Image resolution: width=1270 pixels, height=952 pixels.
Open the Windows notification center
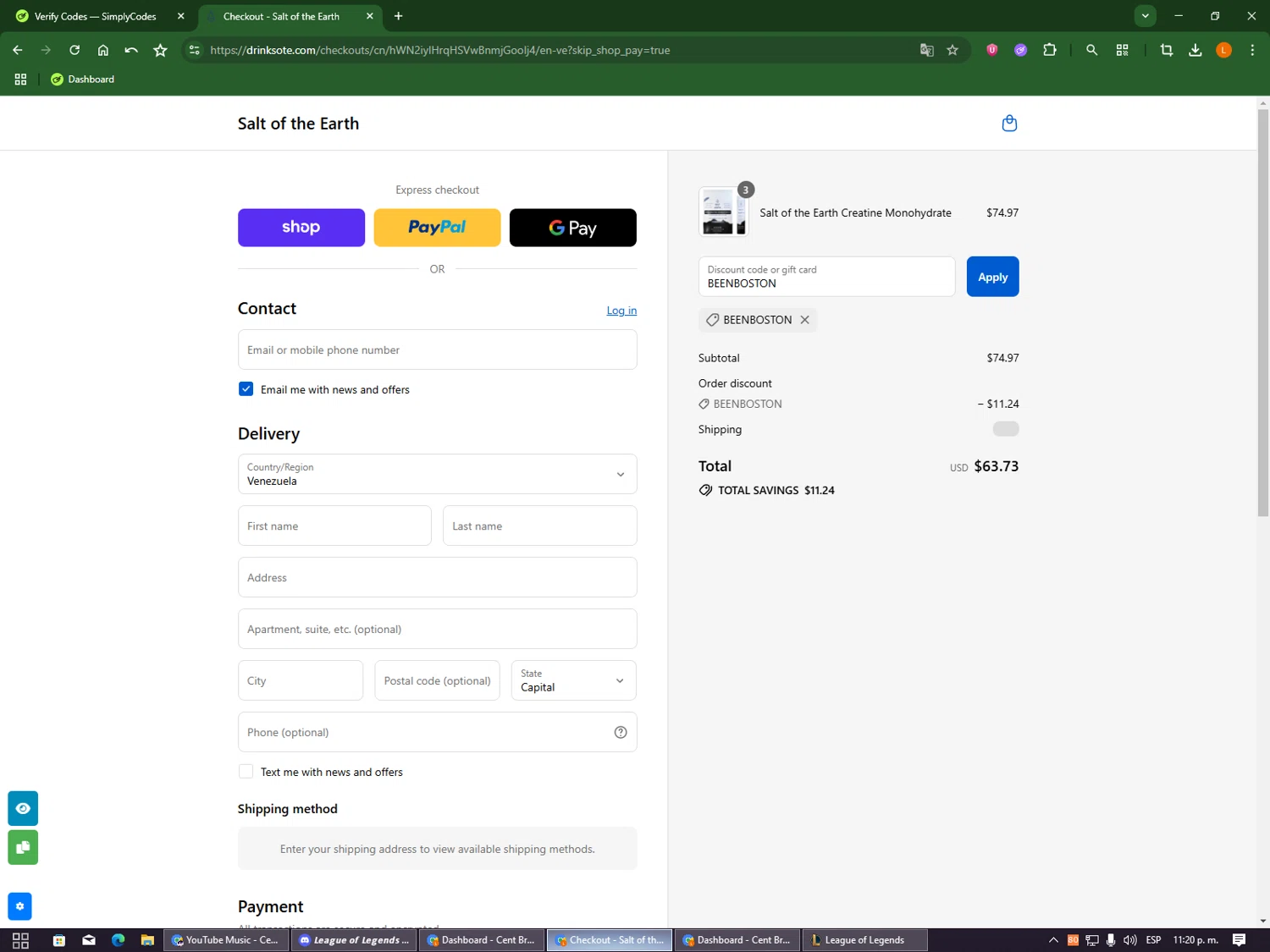point(1240,940)
